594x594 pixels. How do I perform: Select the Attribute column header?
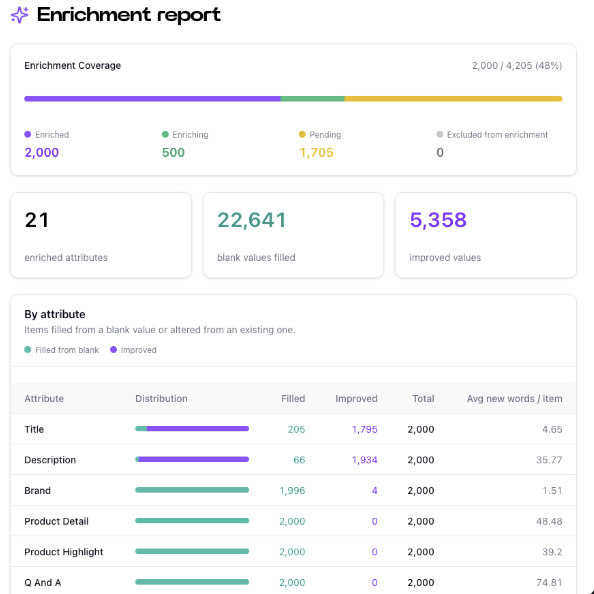pos(44,399)
